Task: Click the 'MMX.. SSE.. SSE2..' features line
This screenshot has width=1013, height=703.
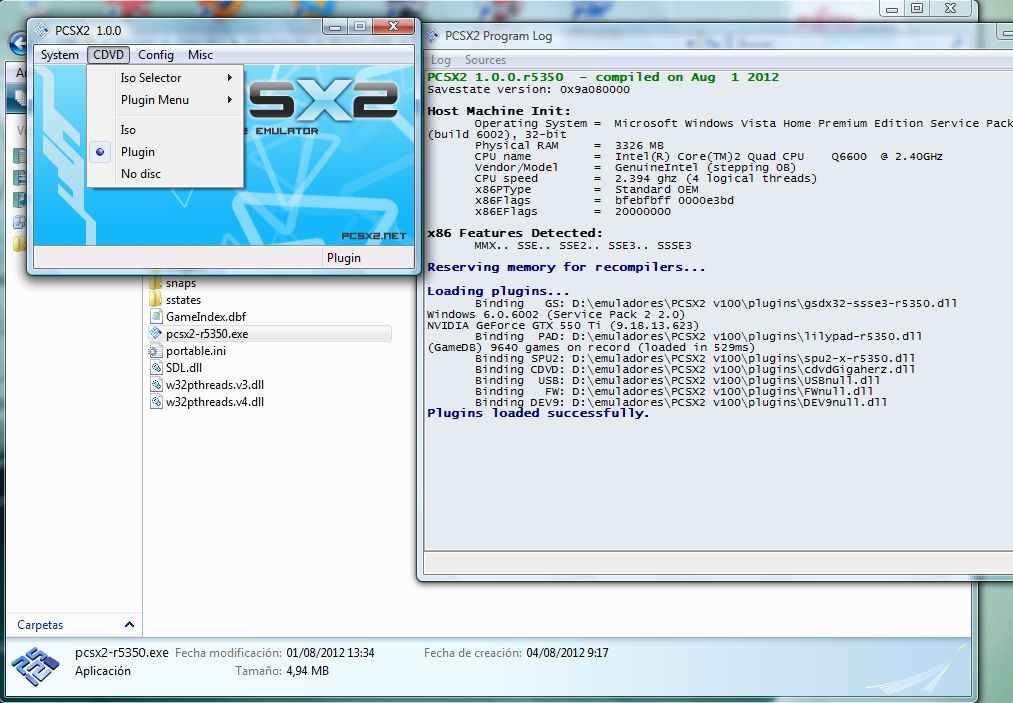Action: pyautogui.click(x=583, y=246)
